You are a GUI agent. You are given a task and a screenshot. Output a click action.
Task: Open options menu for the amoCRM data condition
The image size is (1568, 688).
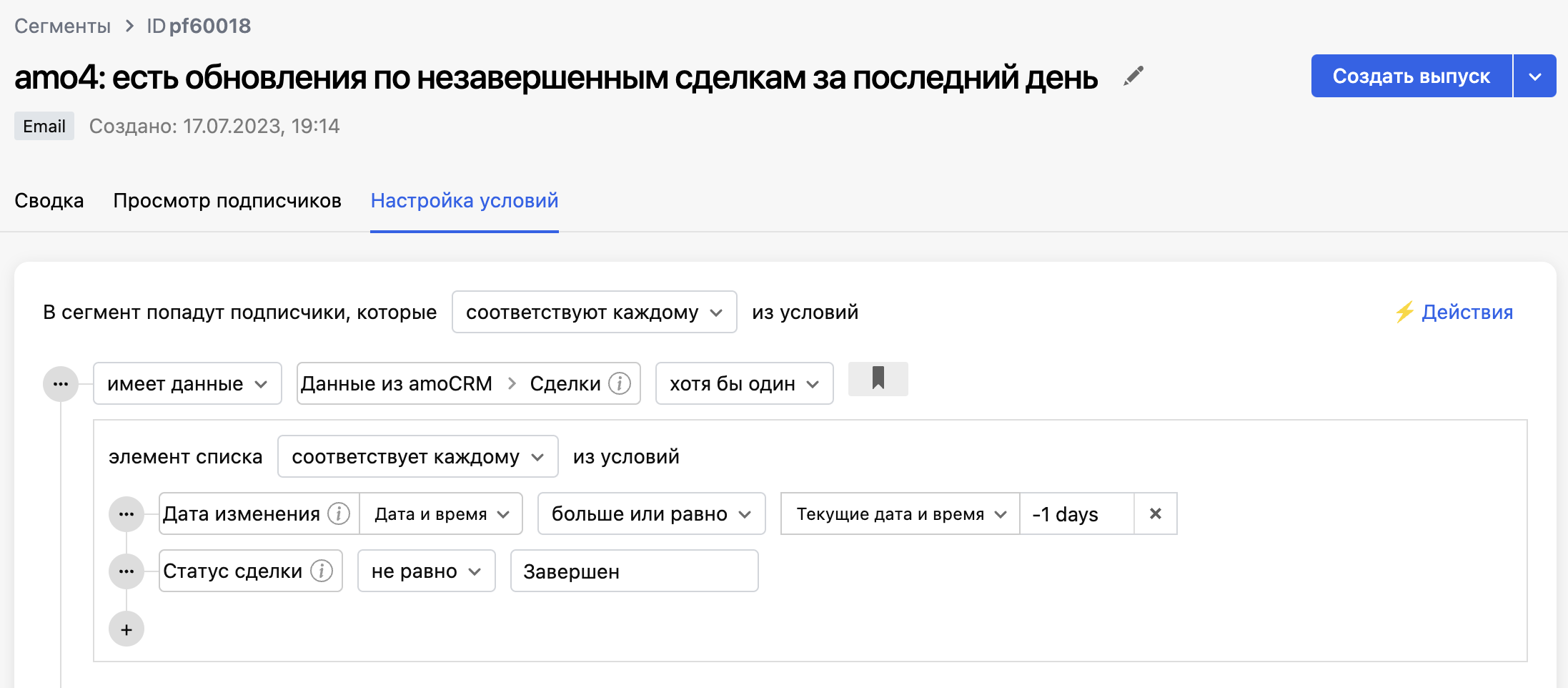click(61, 384)
